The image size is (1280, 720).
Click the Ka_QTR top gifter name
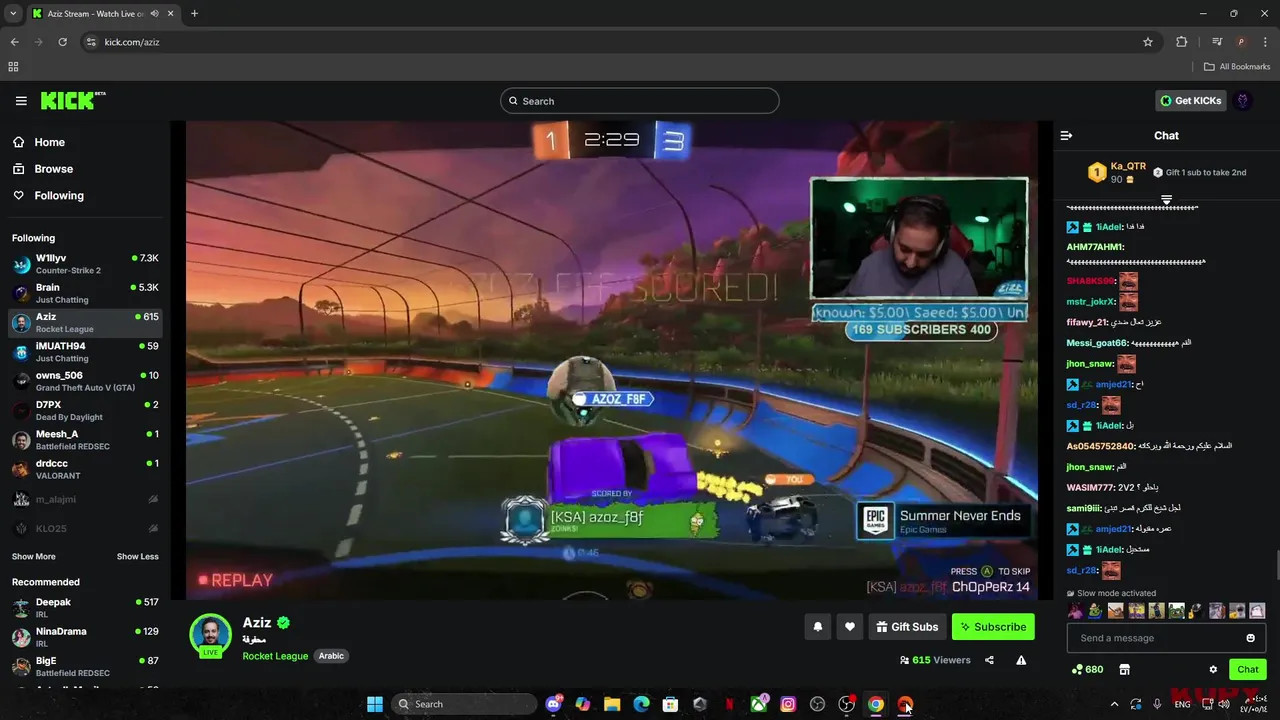1128,166
